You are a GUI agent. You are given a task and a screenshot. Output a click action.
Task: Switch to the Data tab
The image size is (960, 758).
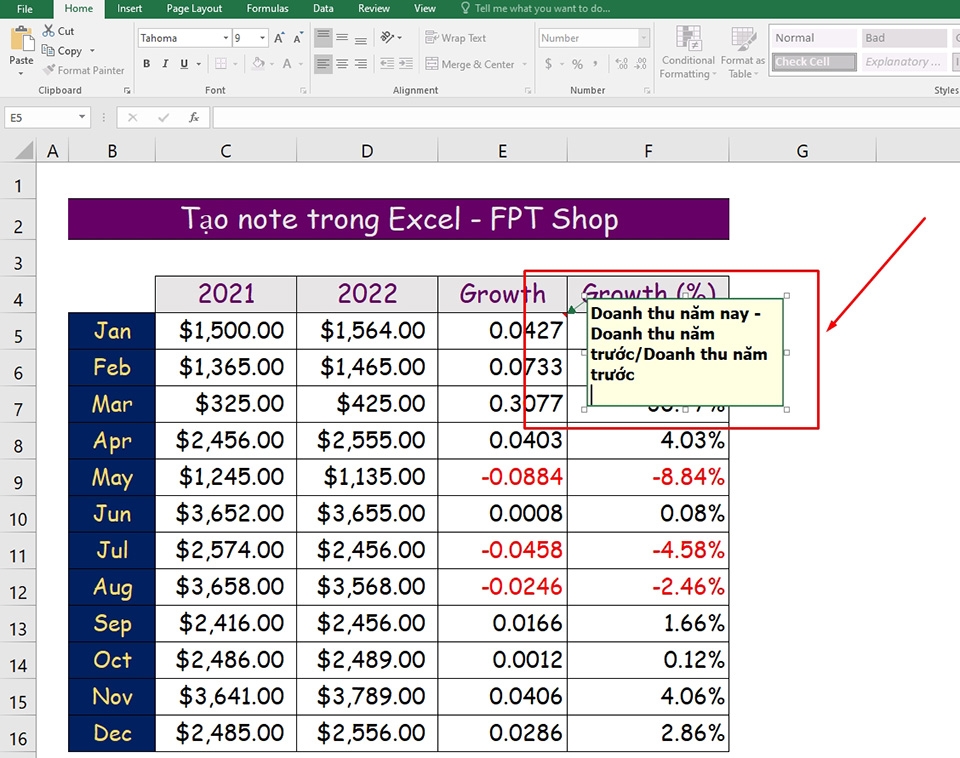(323, 9)
